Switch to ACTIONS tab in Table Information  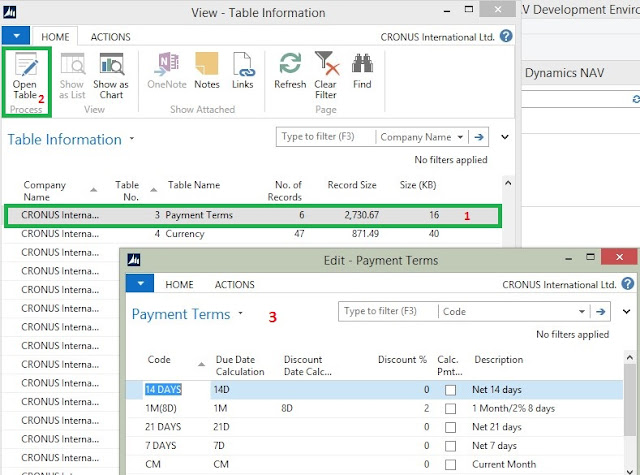pos(110,37)
